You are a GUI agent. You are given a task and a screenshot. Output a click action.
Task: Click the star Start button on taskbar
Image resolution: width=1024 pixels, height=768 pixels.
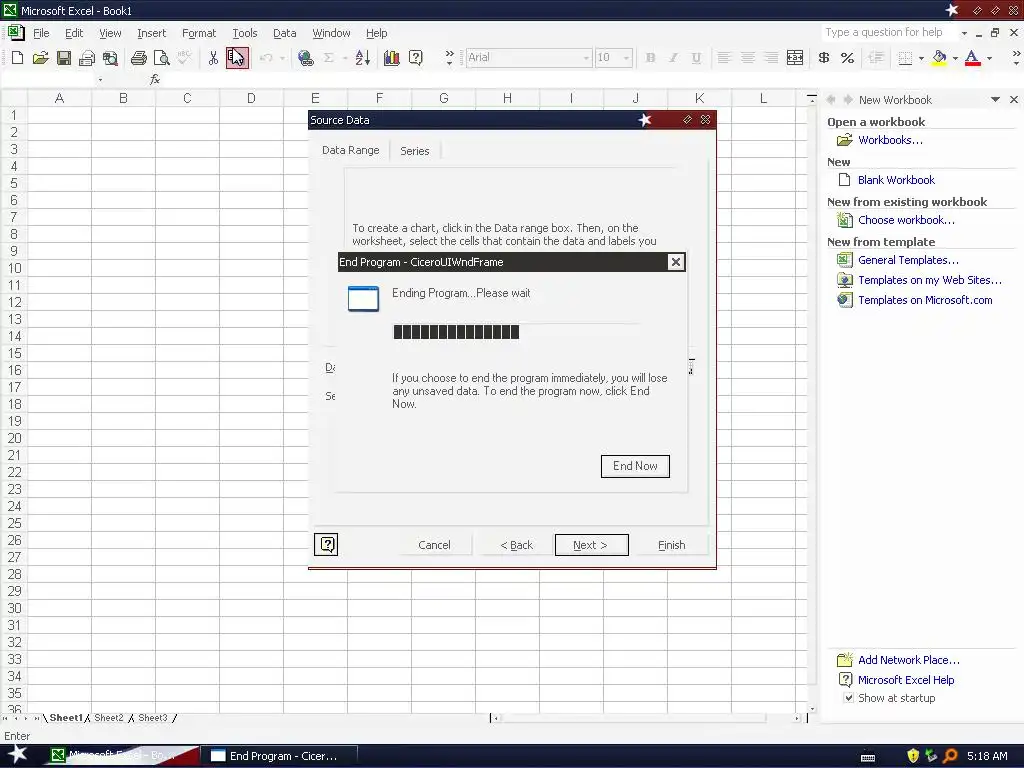[18, 755]
